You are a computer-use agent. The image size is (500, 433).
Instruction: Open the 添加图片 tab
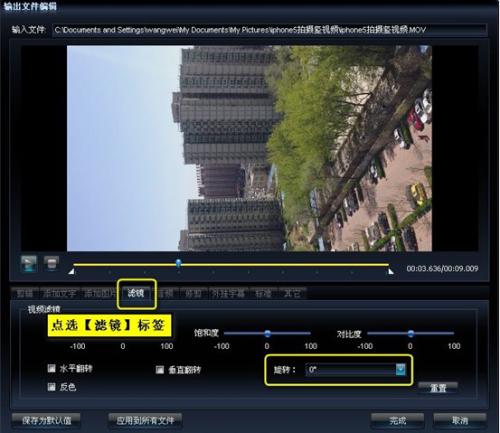(x=99, y=293)
